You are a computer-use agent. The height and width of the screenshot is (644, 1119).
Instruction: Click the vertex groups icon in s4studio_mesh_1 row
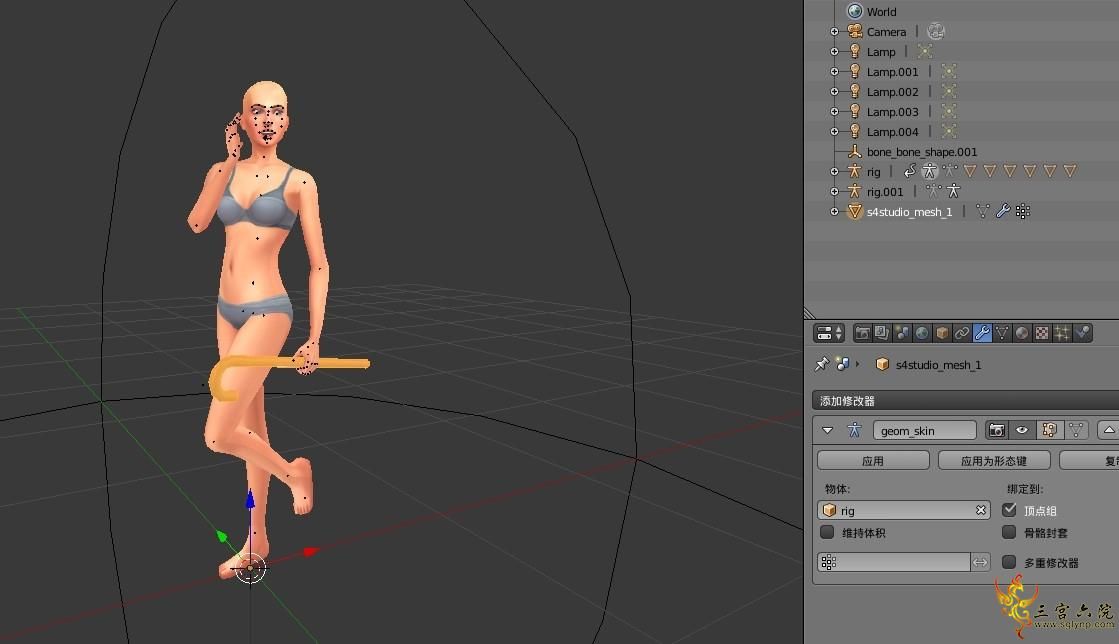coord(1023,211)
